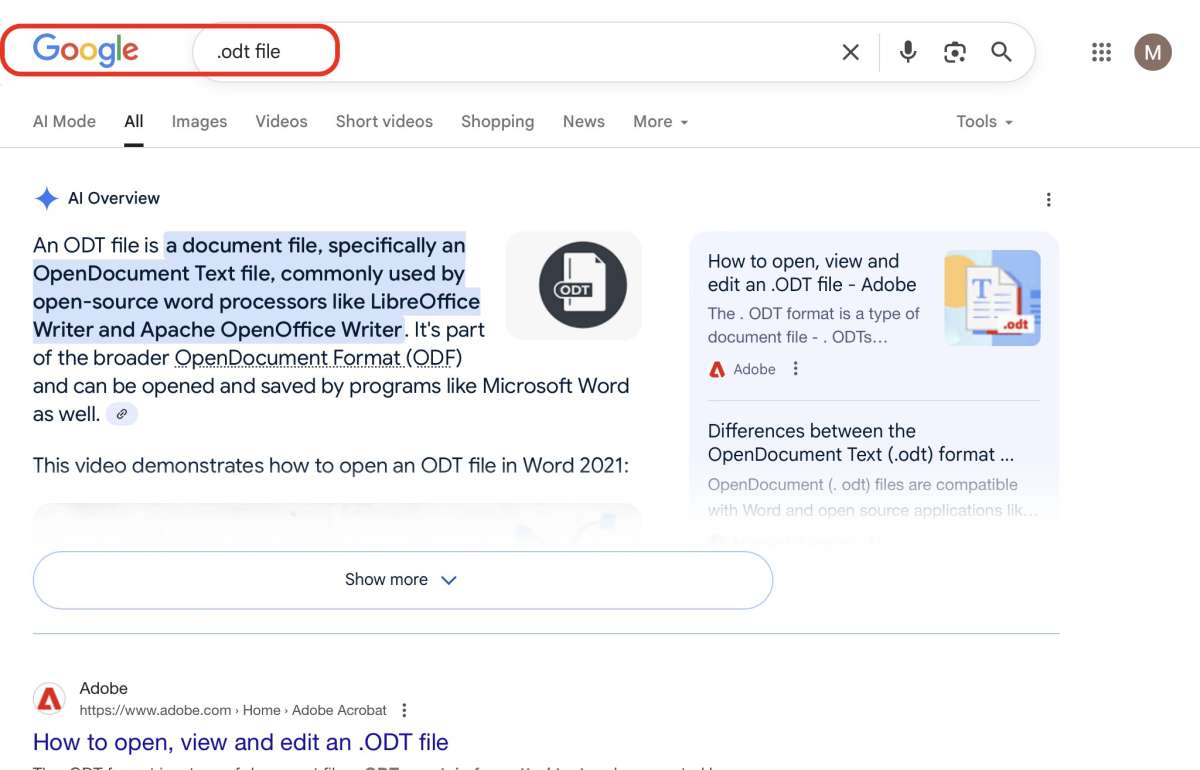Open Google Lens image search icon
This screenshot has width=1200, height=770.
click(955, 52)
